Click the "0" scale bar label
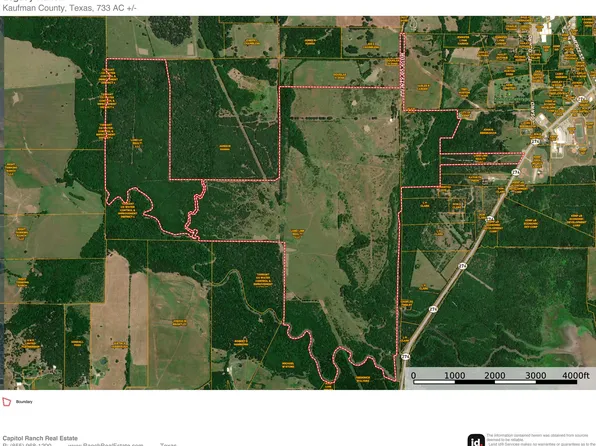Image resolution: width=596 pixels, height=446 pixels. pos(413,375)
